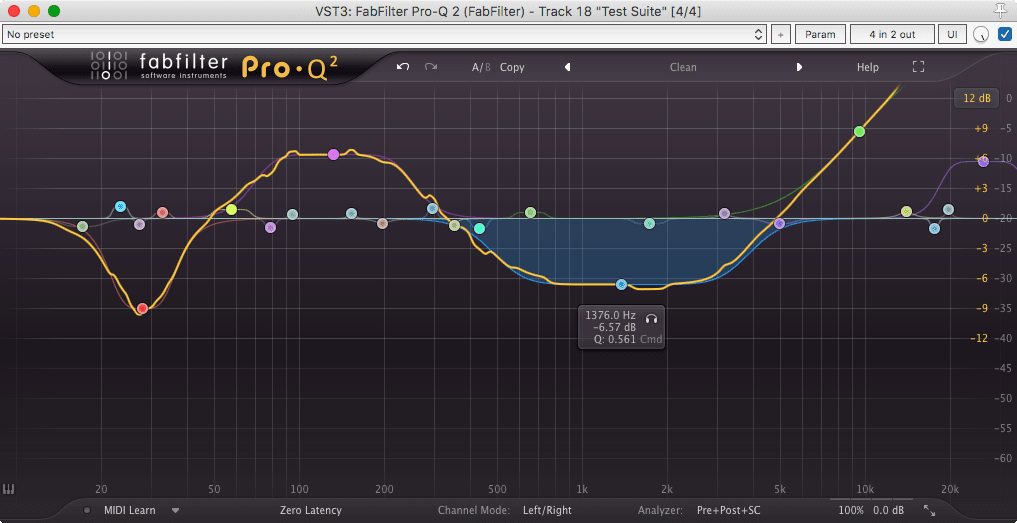The image size is (1017, 523).
Task: Load the next preset with right arrow
Action: pos(799,67)
